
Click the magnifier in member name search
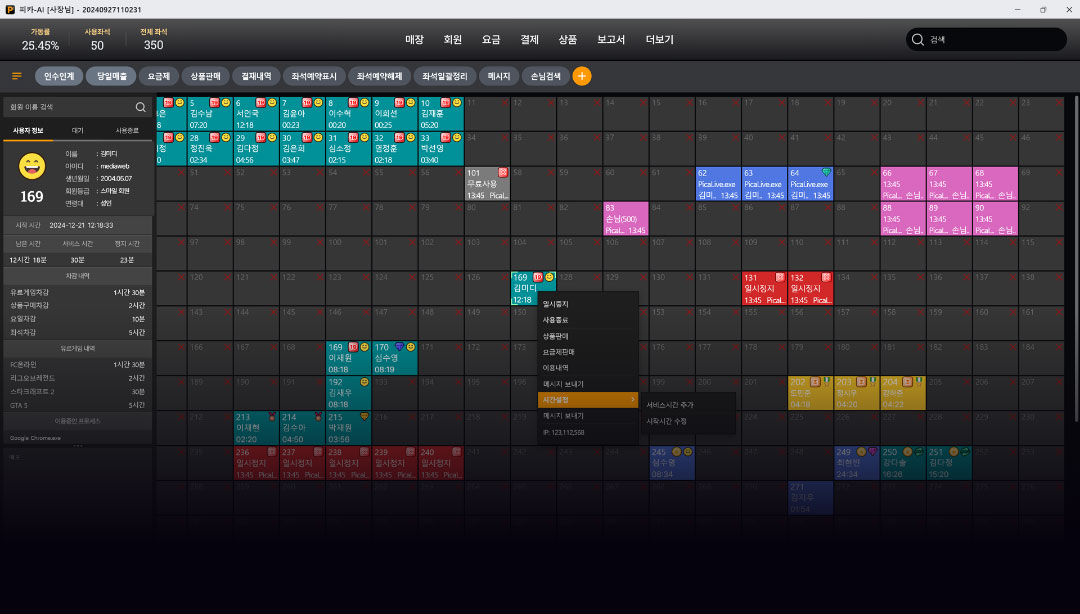click(x=141, y=107)
